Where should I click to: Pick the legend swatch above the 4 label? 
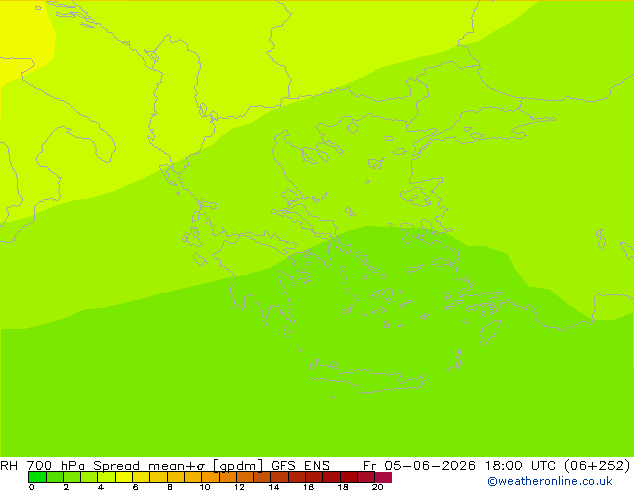click(x=106, y=477)
